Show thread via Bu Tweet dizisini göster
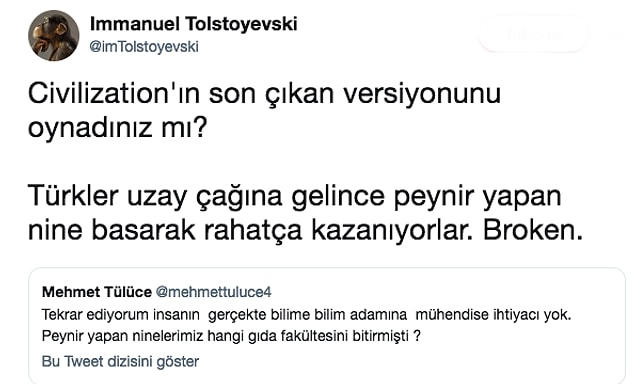The image size is (635, 384). 120,361
